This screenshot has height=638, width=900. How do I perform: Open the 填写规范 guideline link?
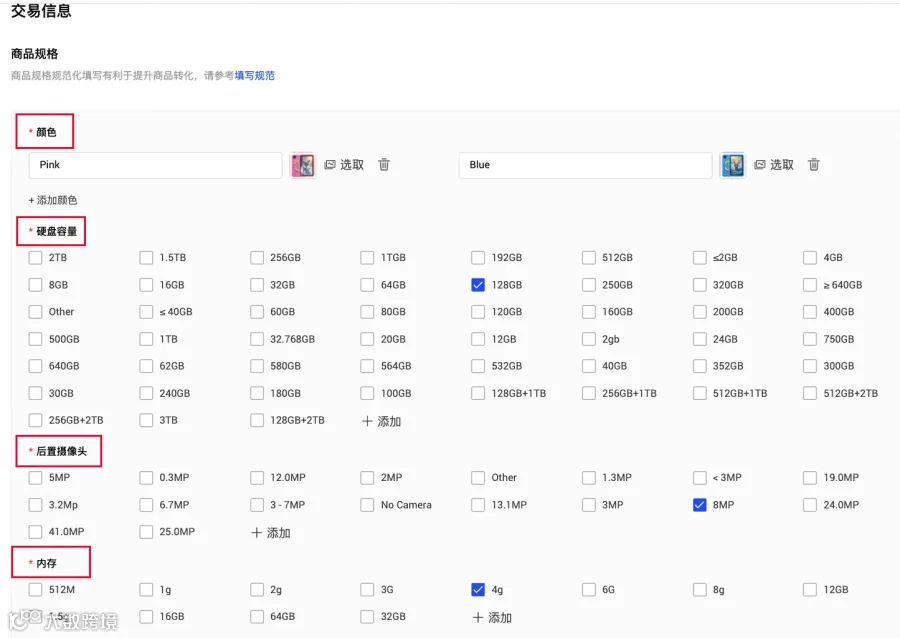(x=254, y=75)
